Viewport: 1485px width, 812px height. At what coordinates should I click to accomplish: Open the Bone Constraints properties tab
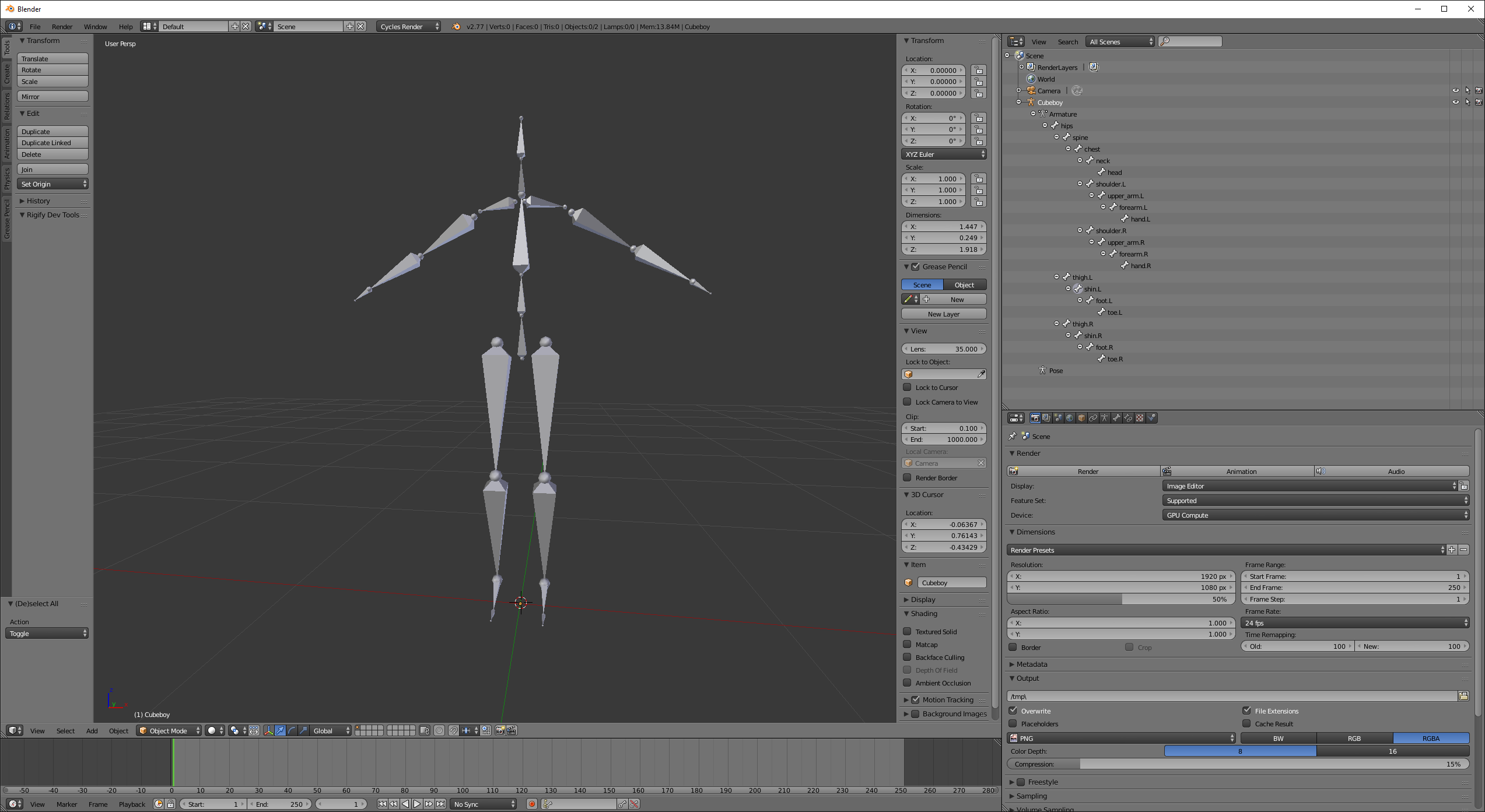pos(1128,418)
